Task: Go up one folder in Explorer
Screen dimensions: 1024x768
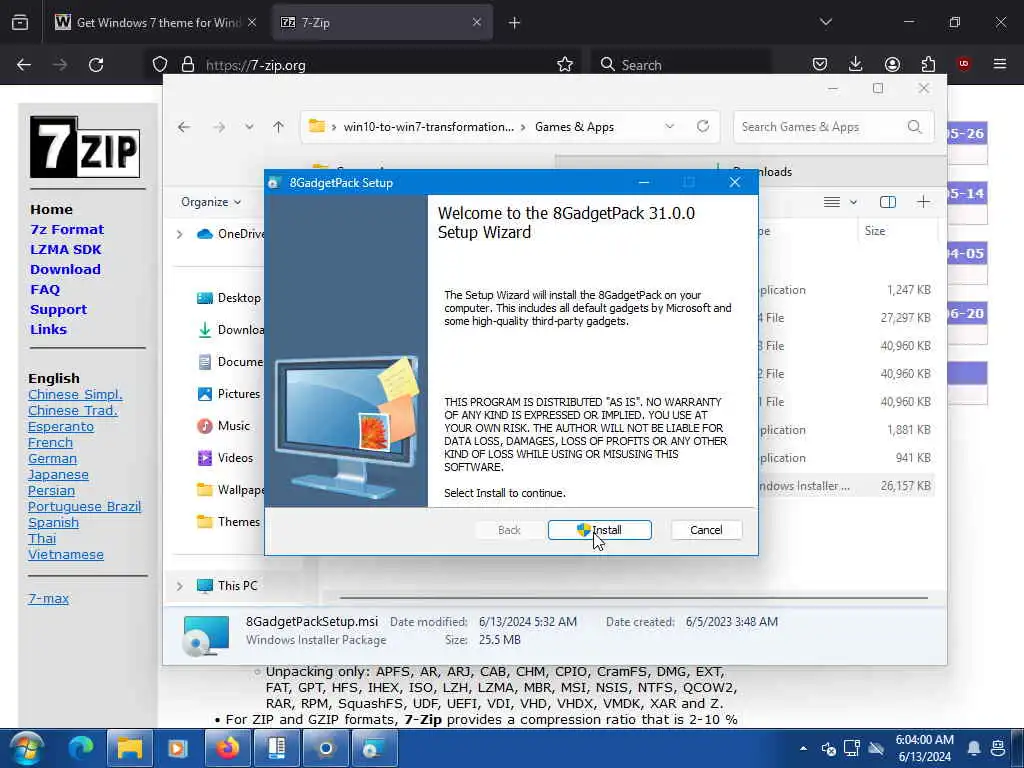Action: (278, 127)
